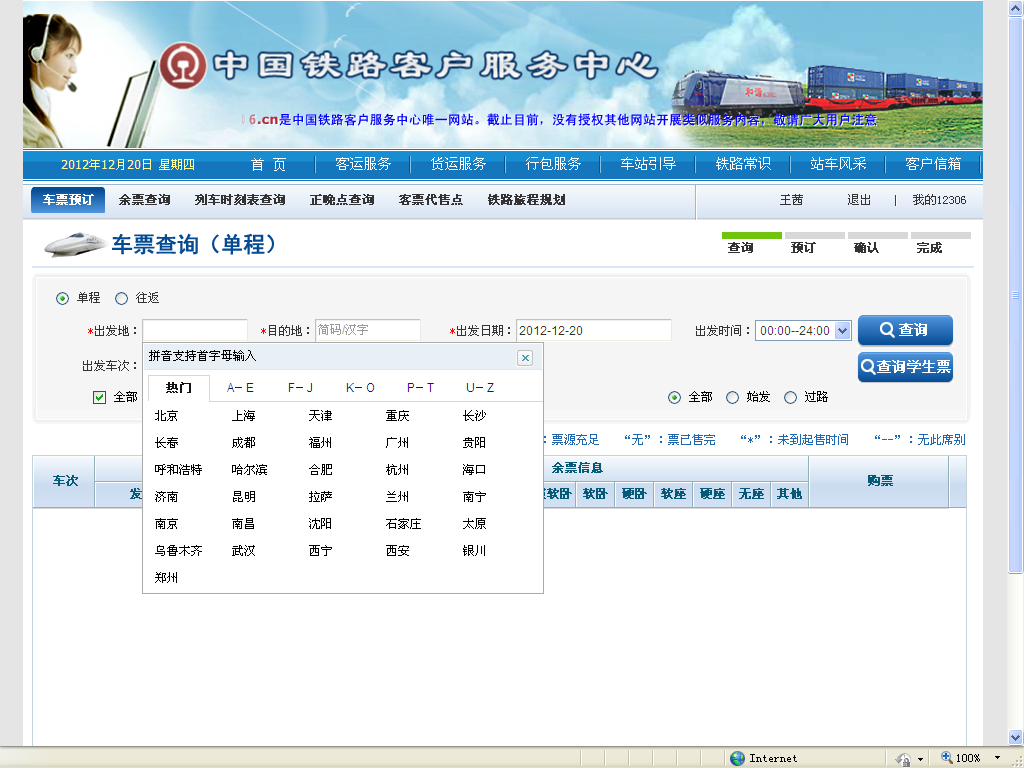Open the 站车风采 menu item

point(838,164)
